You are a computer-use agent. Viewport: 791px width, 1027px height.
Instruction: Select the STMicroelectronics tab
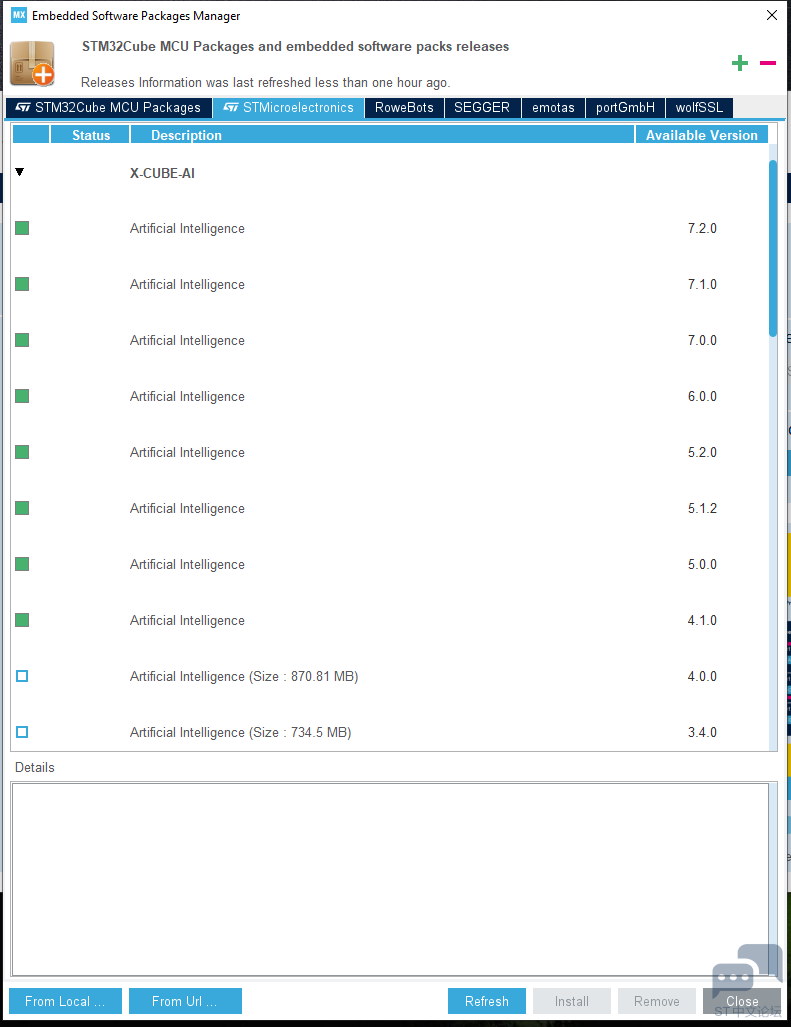click(x=289, y=107)
